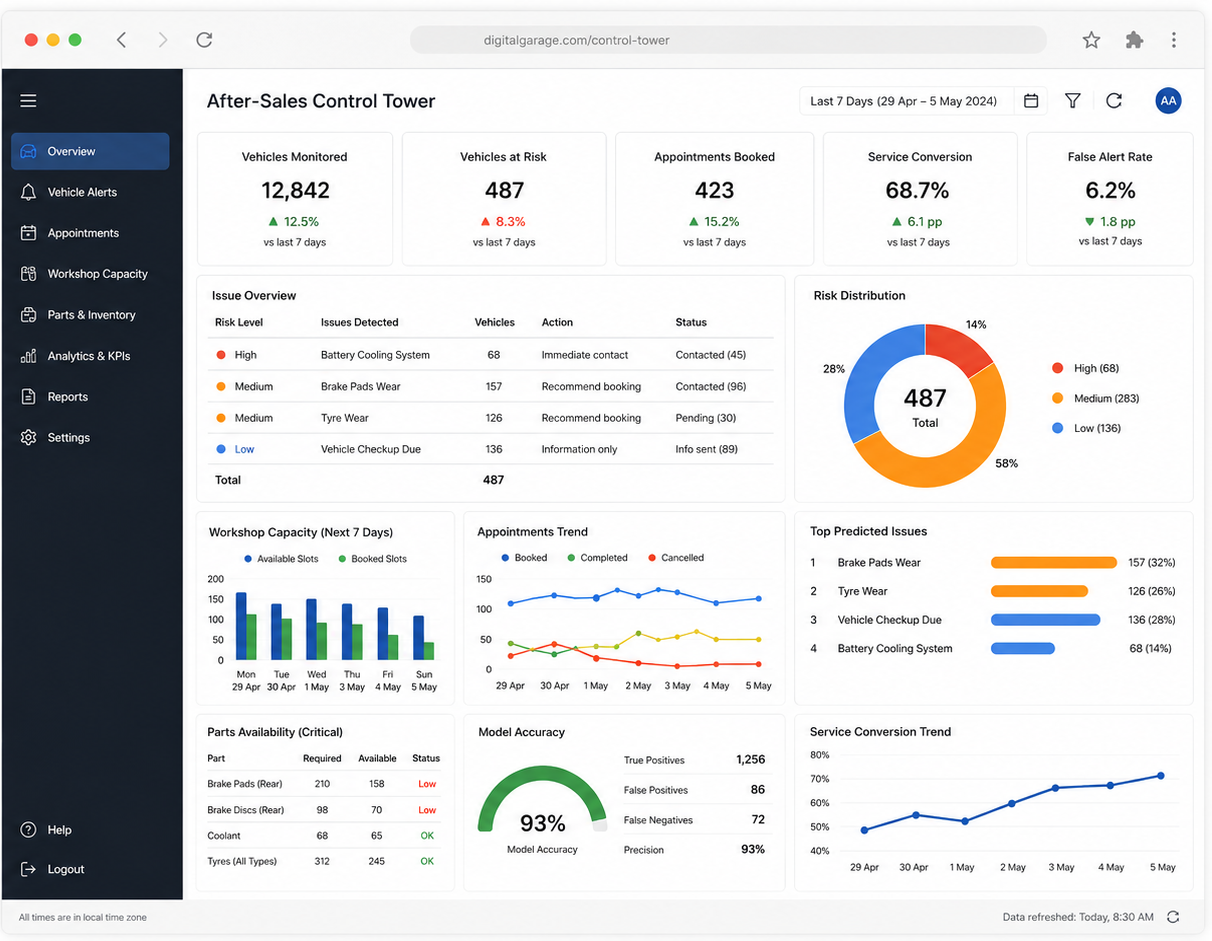Screen dimensions: 1212x941
Task: Click the False Positives value 86
Action: [x=758, y=790]
